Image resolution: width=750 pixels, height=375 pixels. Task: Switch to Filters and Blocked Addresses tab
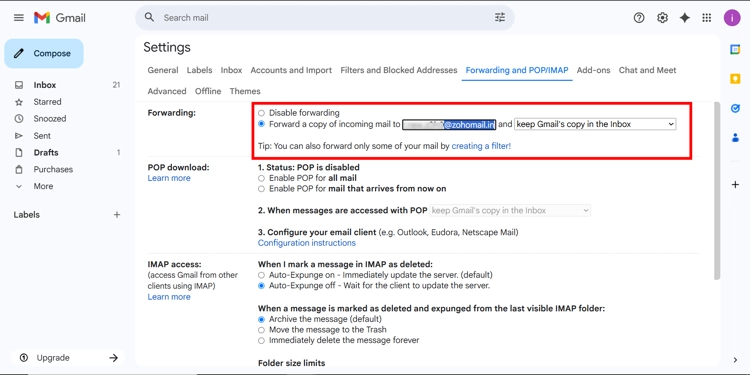[399, 70]
